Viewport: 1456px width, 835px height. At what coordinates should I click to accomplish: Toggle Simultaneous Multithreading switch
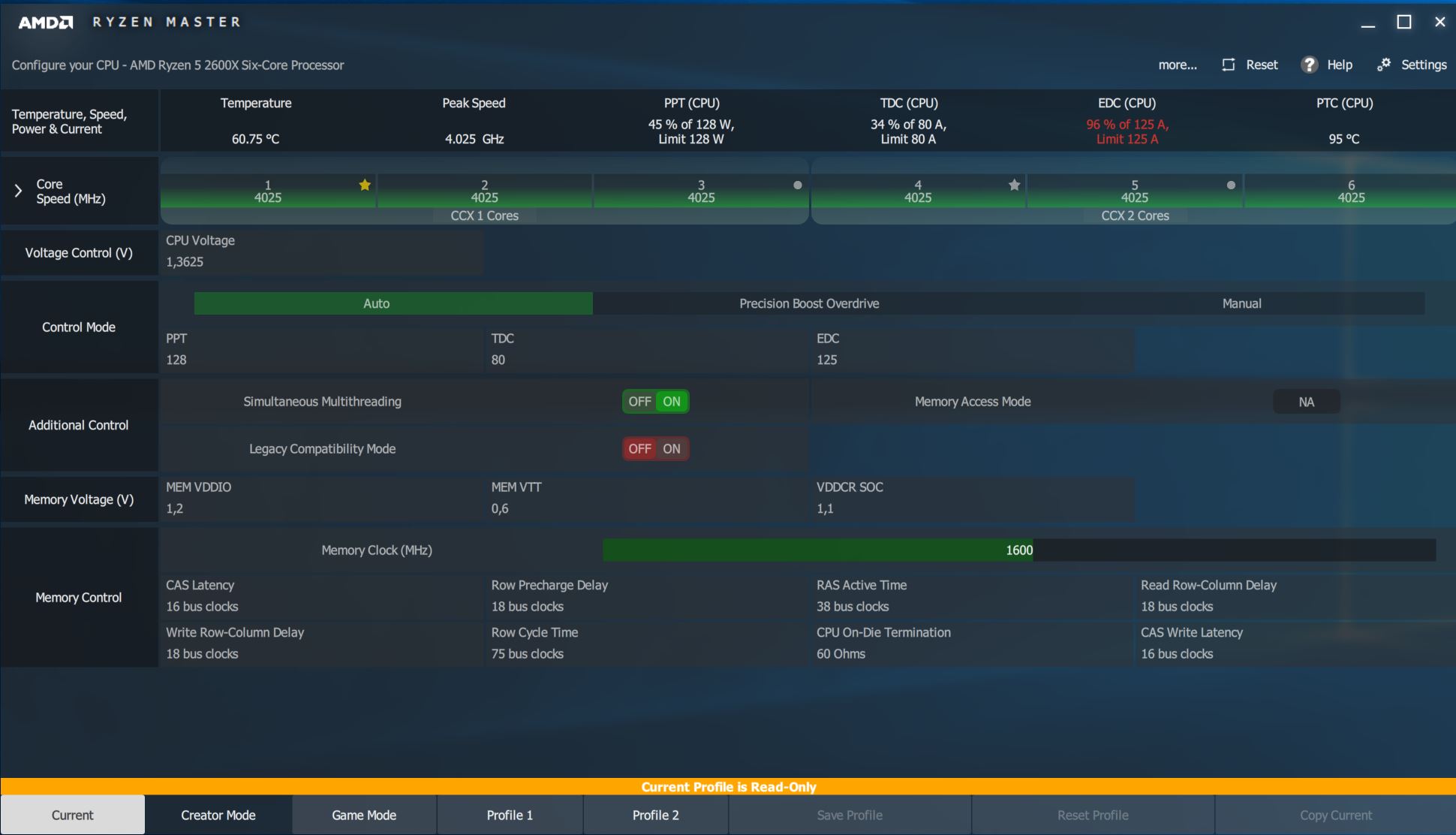(655, 402)
